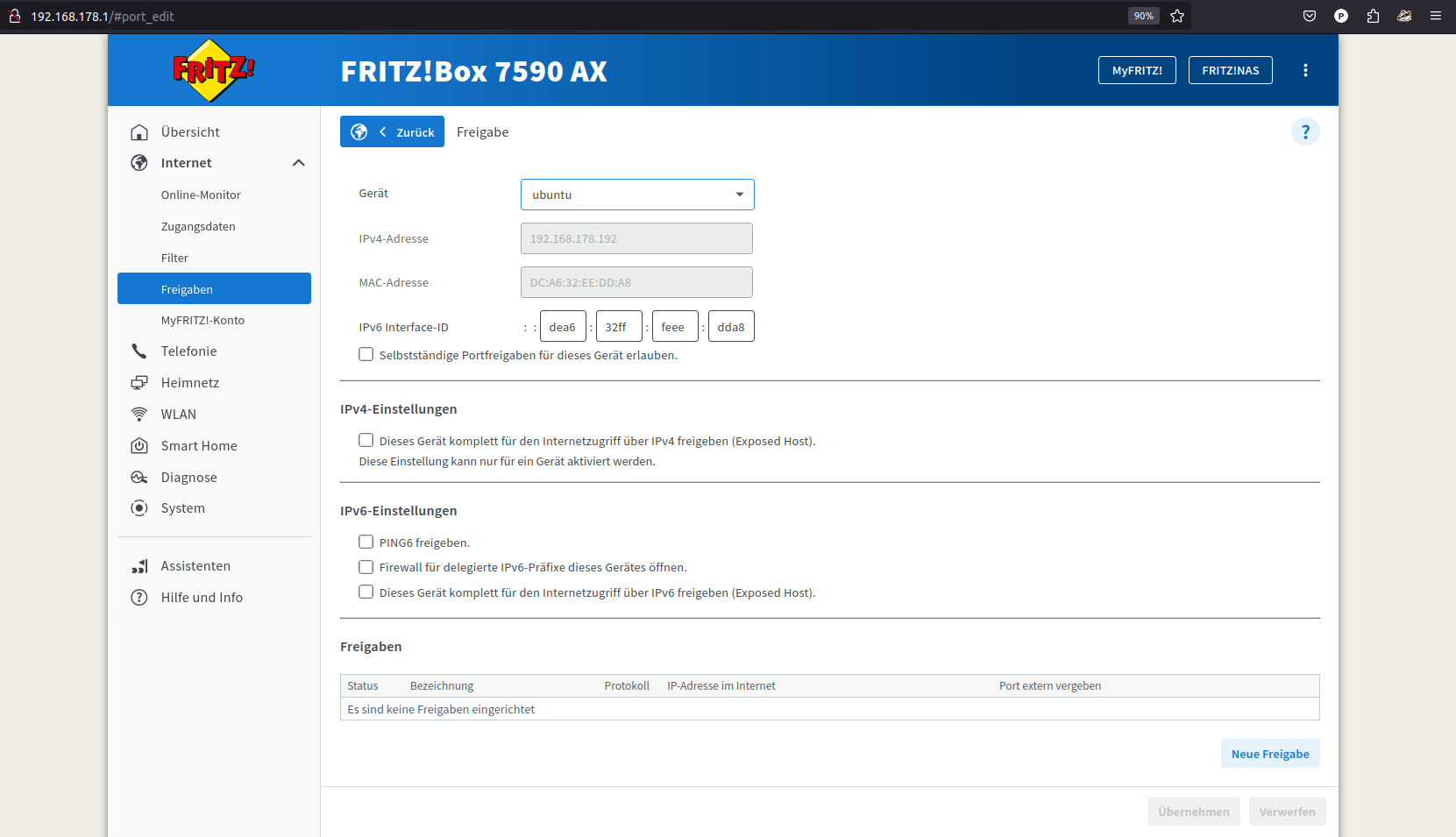This screenshot has height=837, width=1456.
Task: Collapse the Internet menu section chevron
Action: [298, 163]
